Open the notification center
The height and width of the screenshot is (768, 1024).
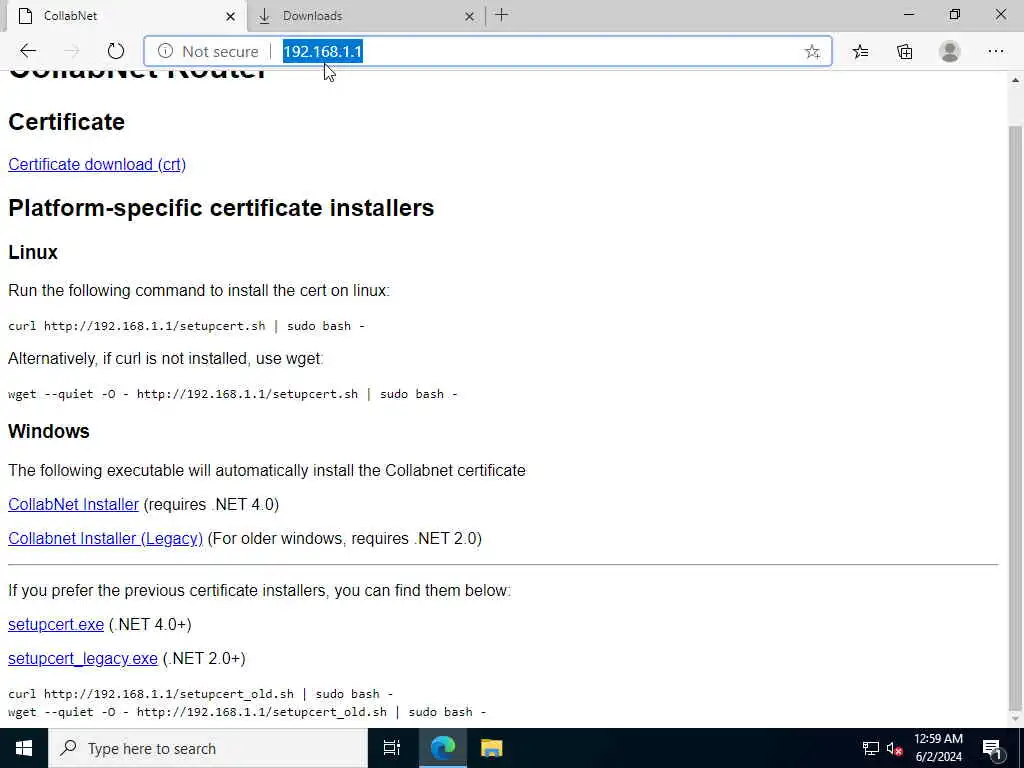click(x=992, y=748)
